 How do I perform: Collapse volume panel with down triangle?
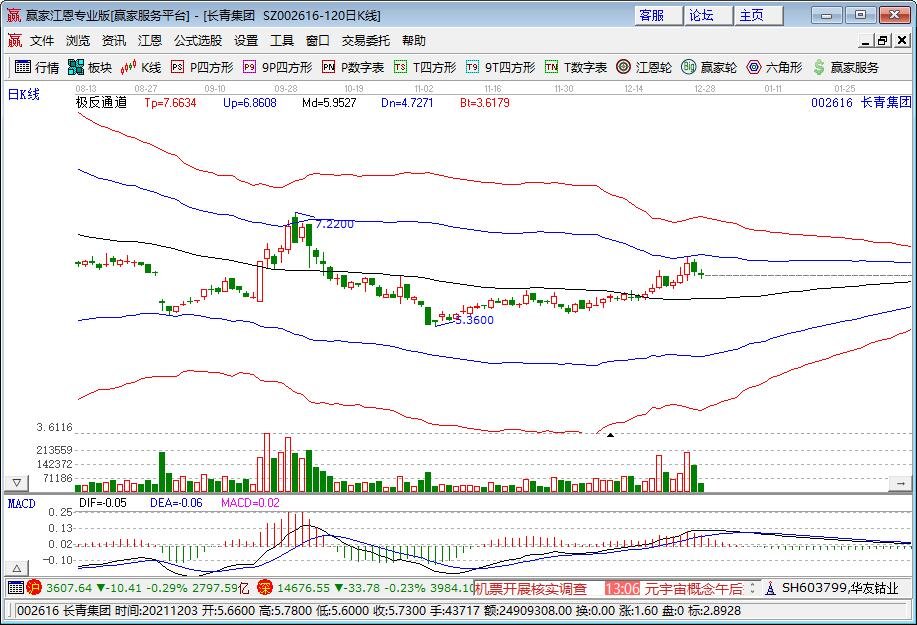(x=16, y=483)
